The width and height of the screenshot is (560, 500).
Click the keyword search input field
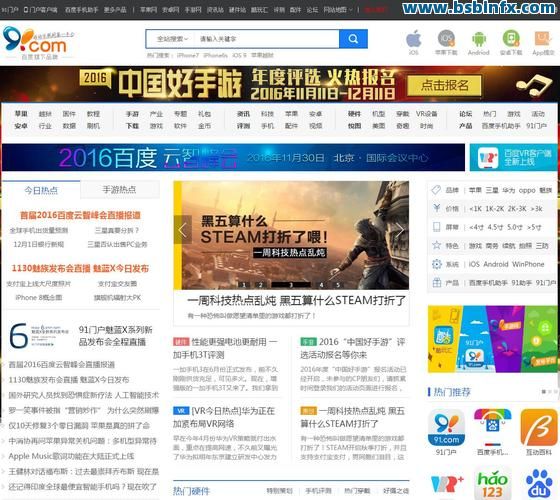[x=266, y=39]
